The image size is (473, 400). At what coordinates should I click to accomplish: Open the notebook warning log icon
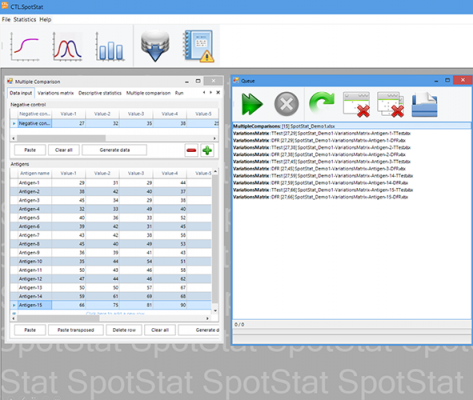pyautogui.click(x=199, y=46)
